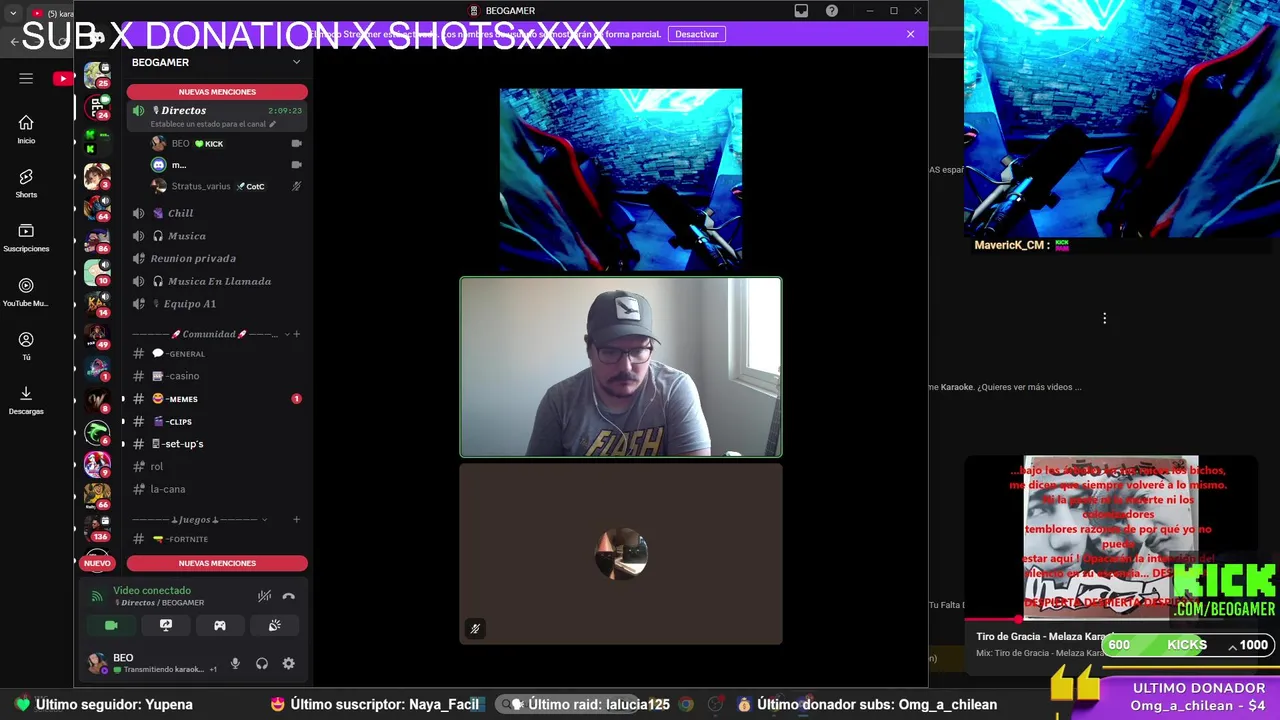The width and height of the screenshot is (1280, 720).
Task: Open the la-cana text channel
Action: tap(217, 489)
